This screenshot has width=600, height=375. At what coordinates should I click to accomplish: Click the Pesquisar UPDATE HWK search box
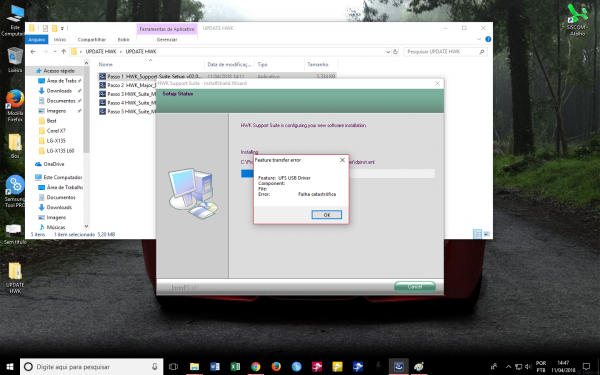point(445,52)
